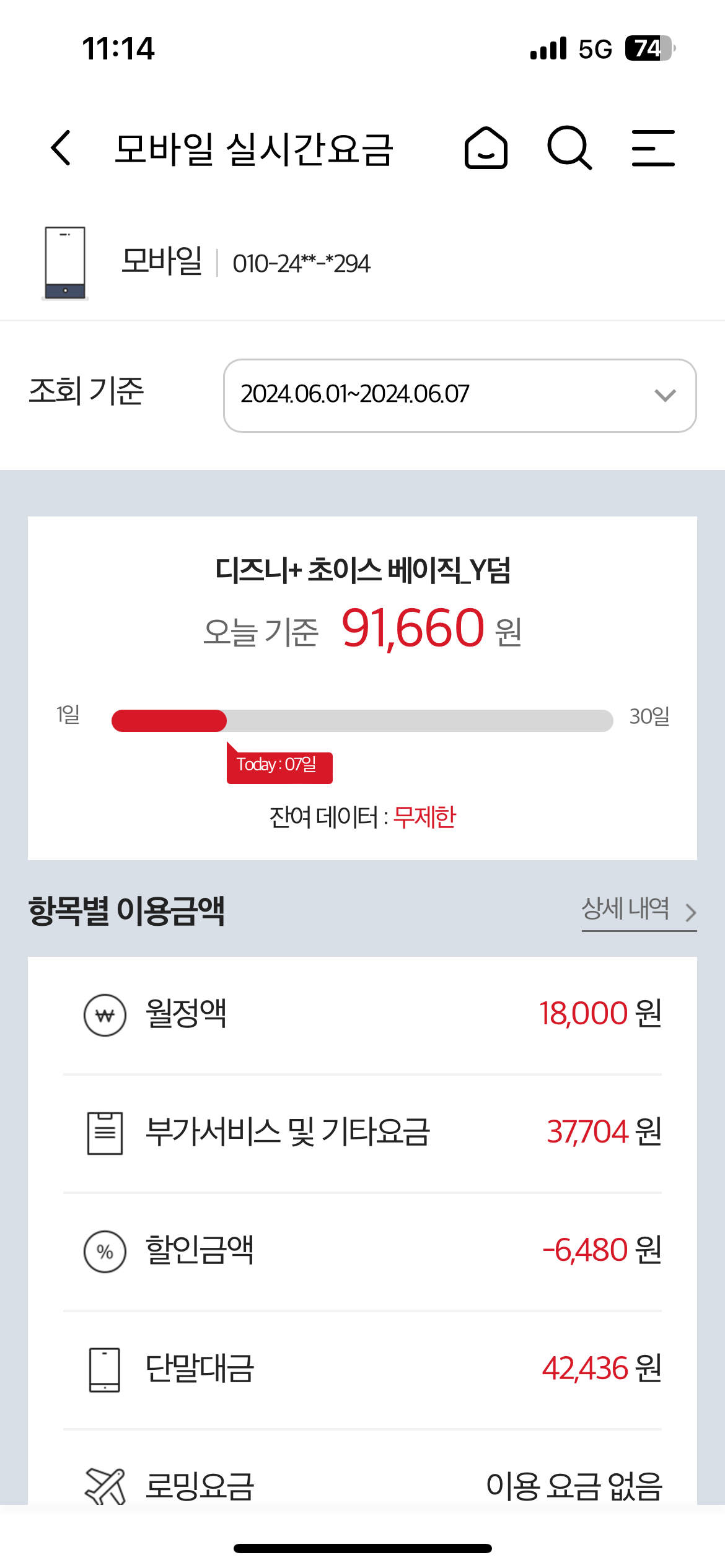The image size is (725, 1568).
Task: Tap the percent icon for 할인금액
Action: (x=105, y=1251)
